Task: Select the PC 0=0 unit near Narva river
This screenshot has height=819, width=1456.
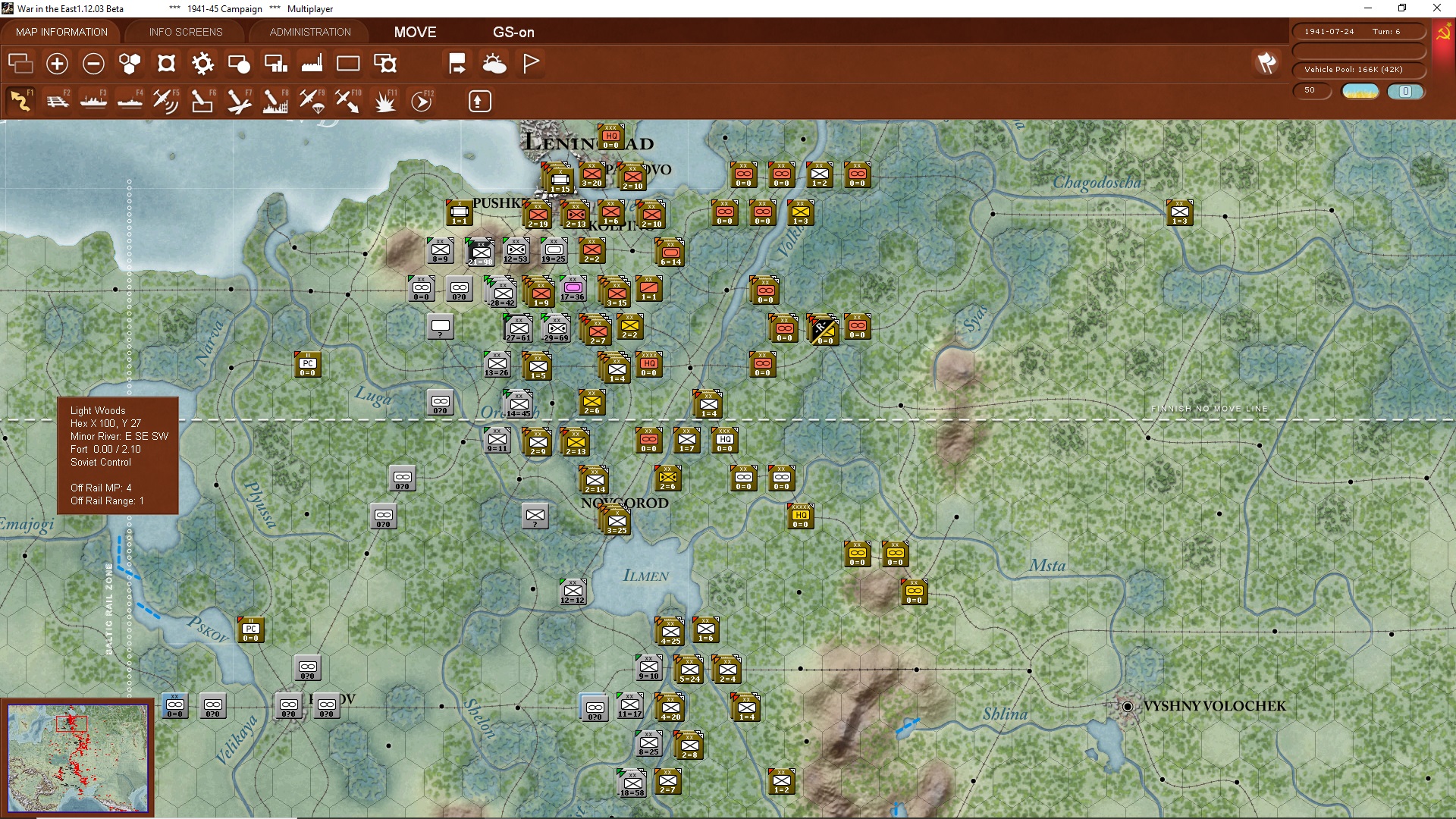Action: coord(308,365)
